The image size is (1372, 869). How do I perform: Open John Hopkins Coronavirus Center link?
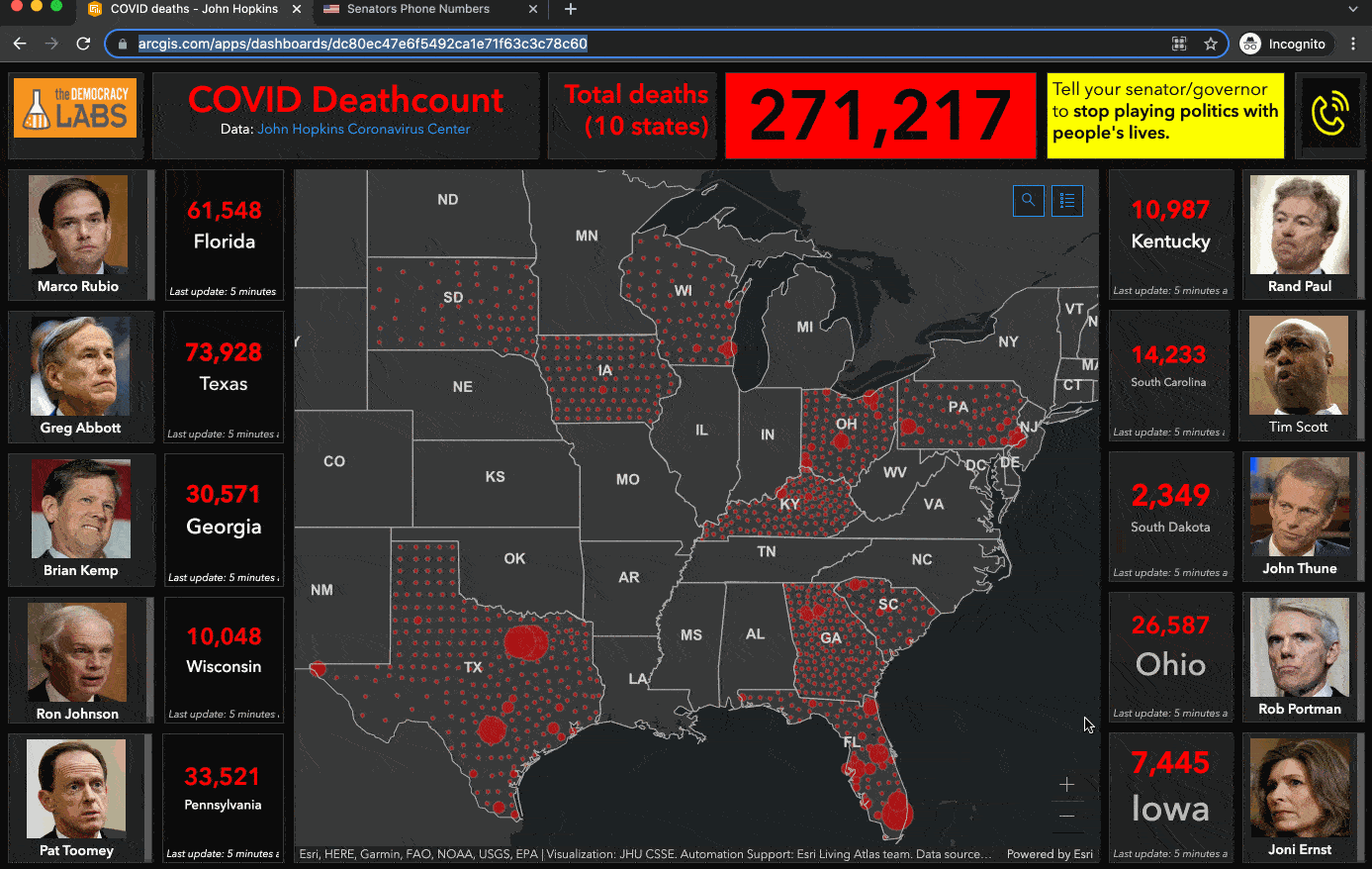point(363,129)
